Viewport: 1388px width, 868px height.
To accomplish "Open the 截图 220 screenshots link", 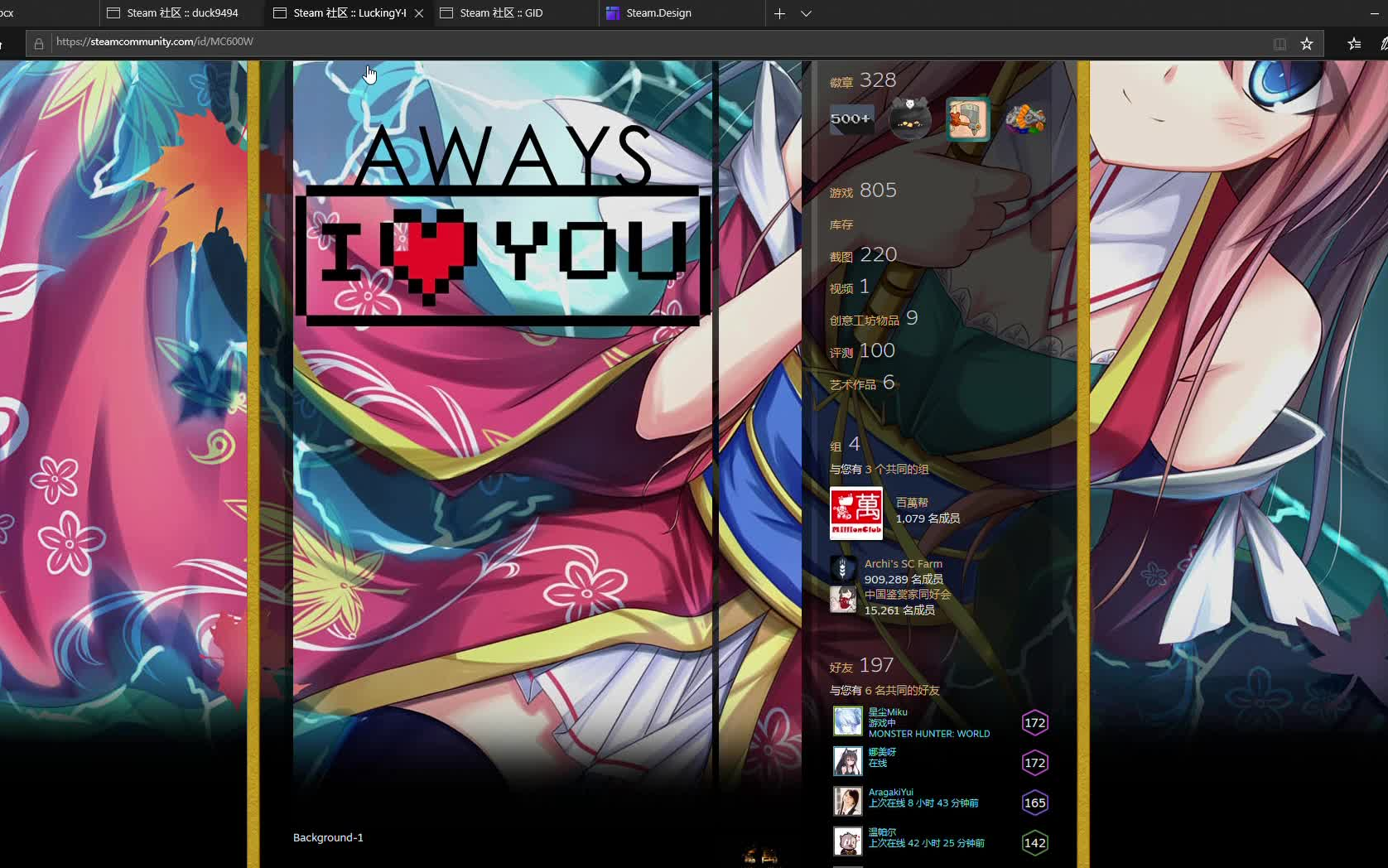I will 864,255.
